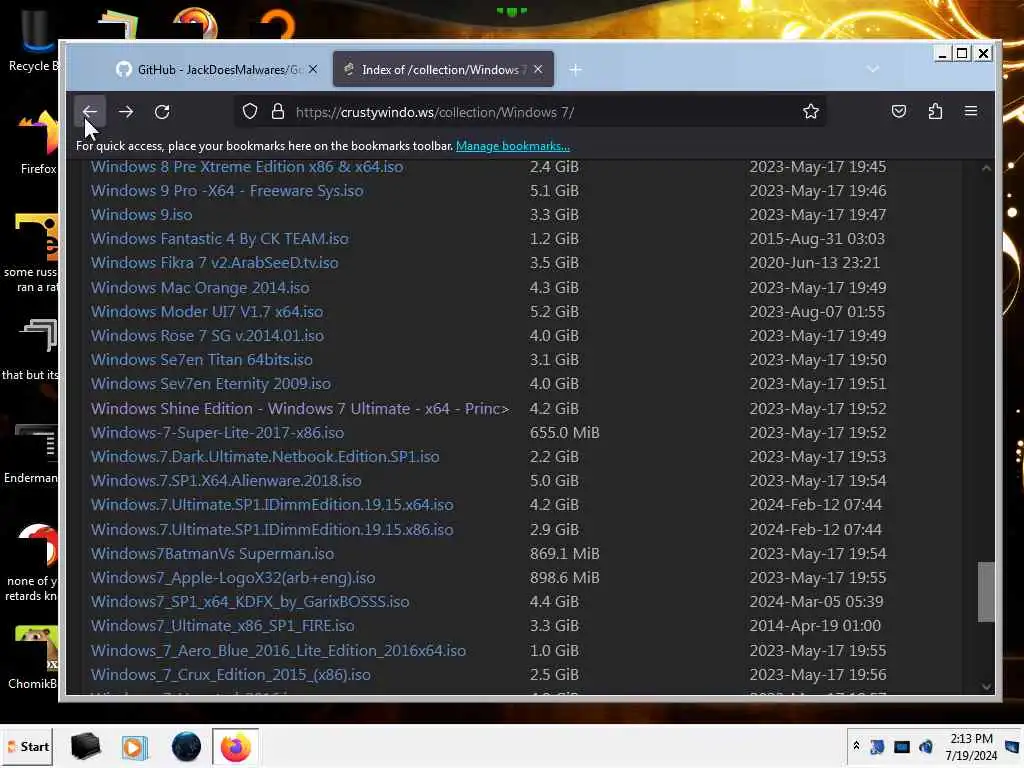The width and height of the screenshot is (1024, 768).
Task: Select the 'that but its' desktop icon
Action: (31, 349)
